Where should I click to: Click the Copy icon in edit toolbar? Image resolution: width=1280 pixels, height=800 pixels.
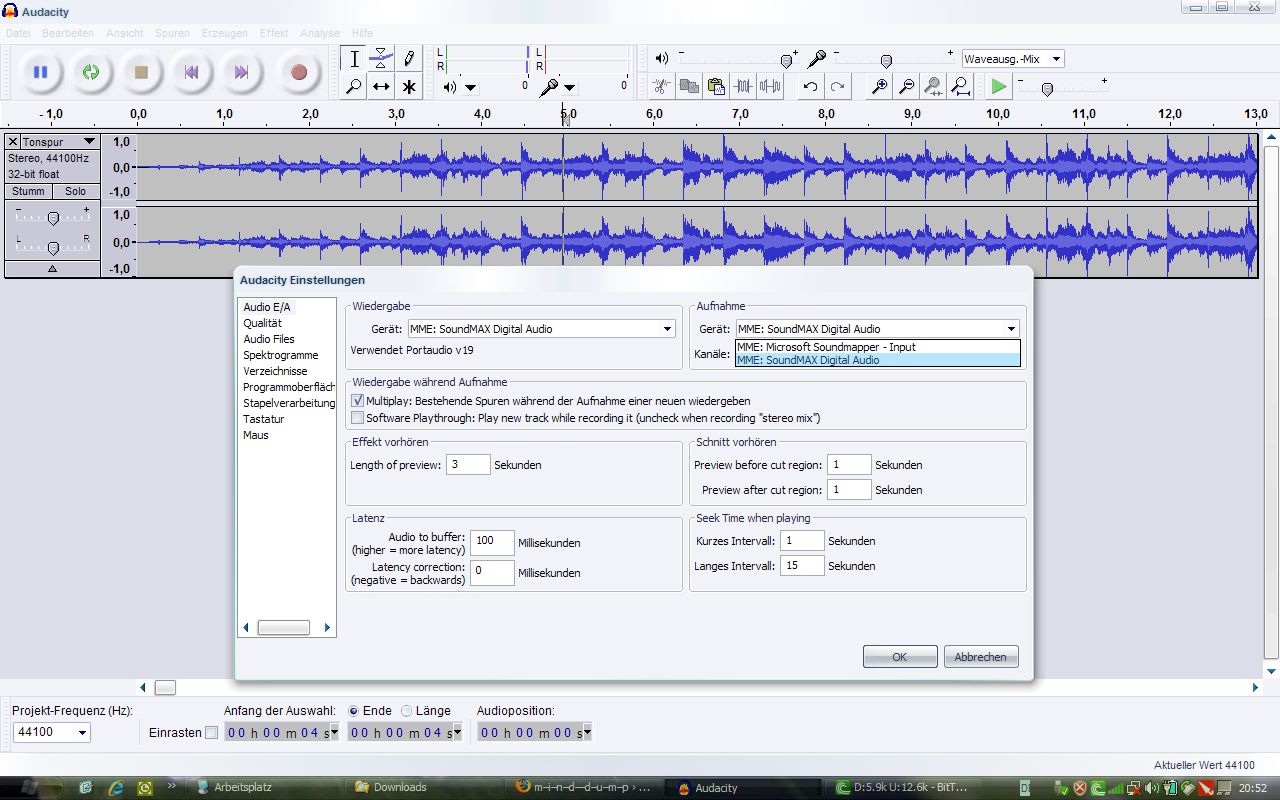click(x=689, y=87)
